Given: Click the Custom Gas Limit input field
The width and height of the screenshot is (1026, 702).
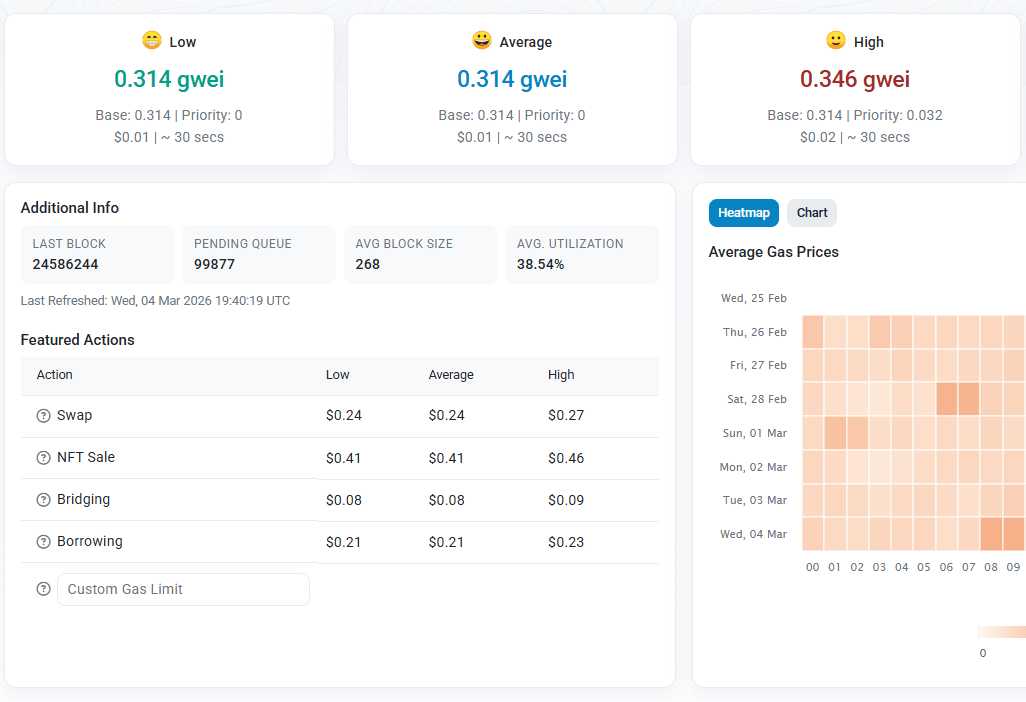Looking at the screenshot, I should click(x=183, y=589).
